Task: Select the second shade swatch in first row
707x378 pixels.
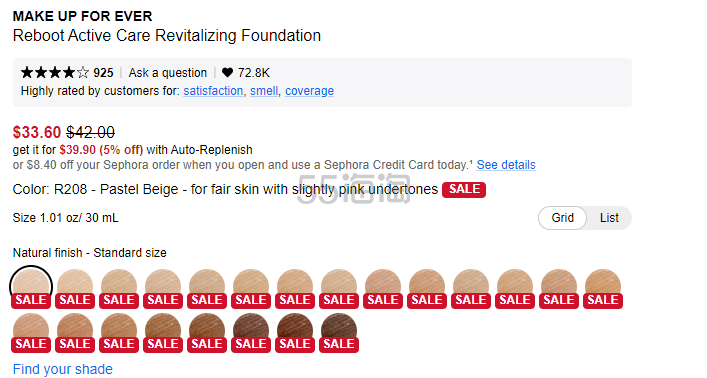Action: point(75,288)
